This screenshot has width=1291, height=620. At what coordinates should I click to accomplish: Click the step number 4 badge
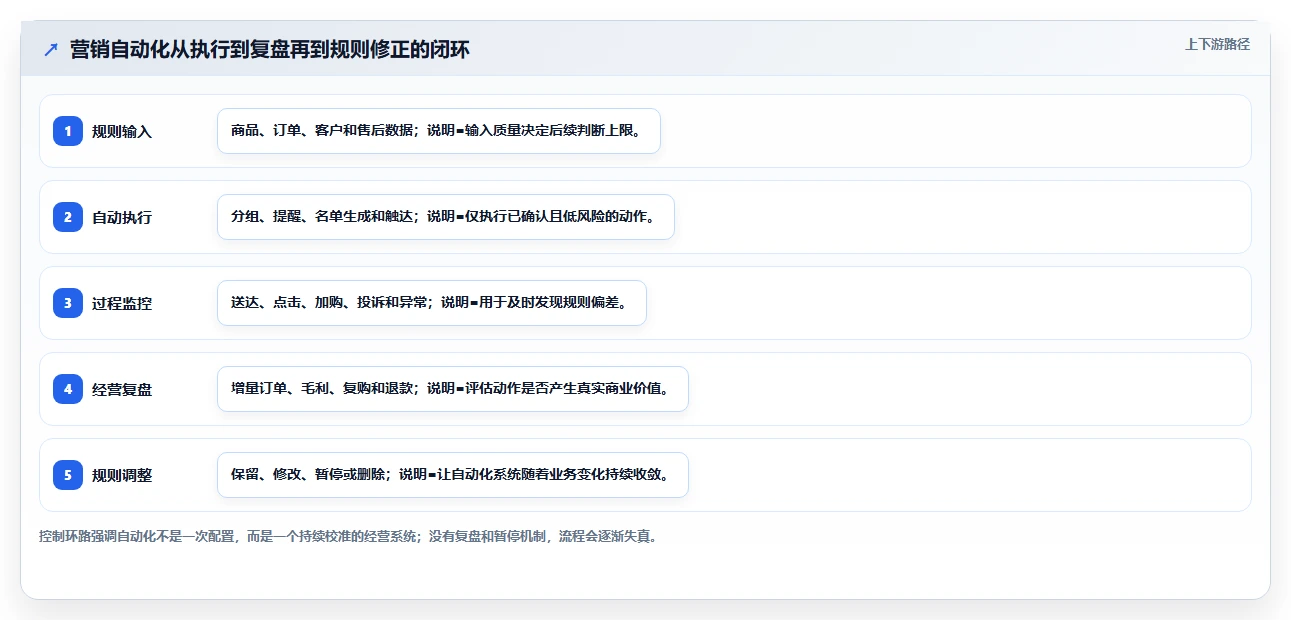click(x=68, y=388)
